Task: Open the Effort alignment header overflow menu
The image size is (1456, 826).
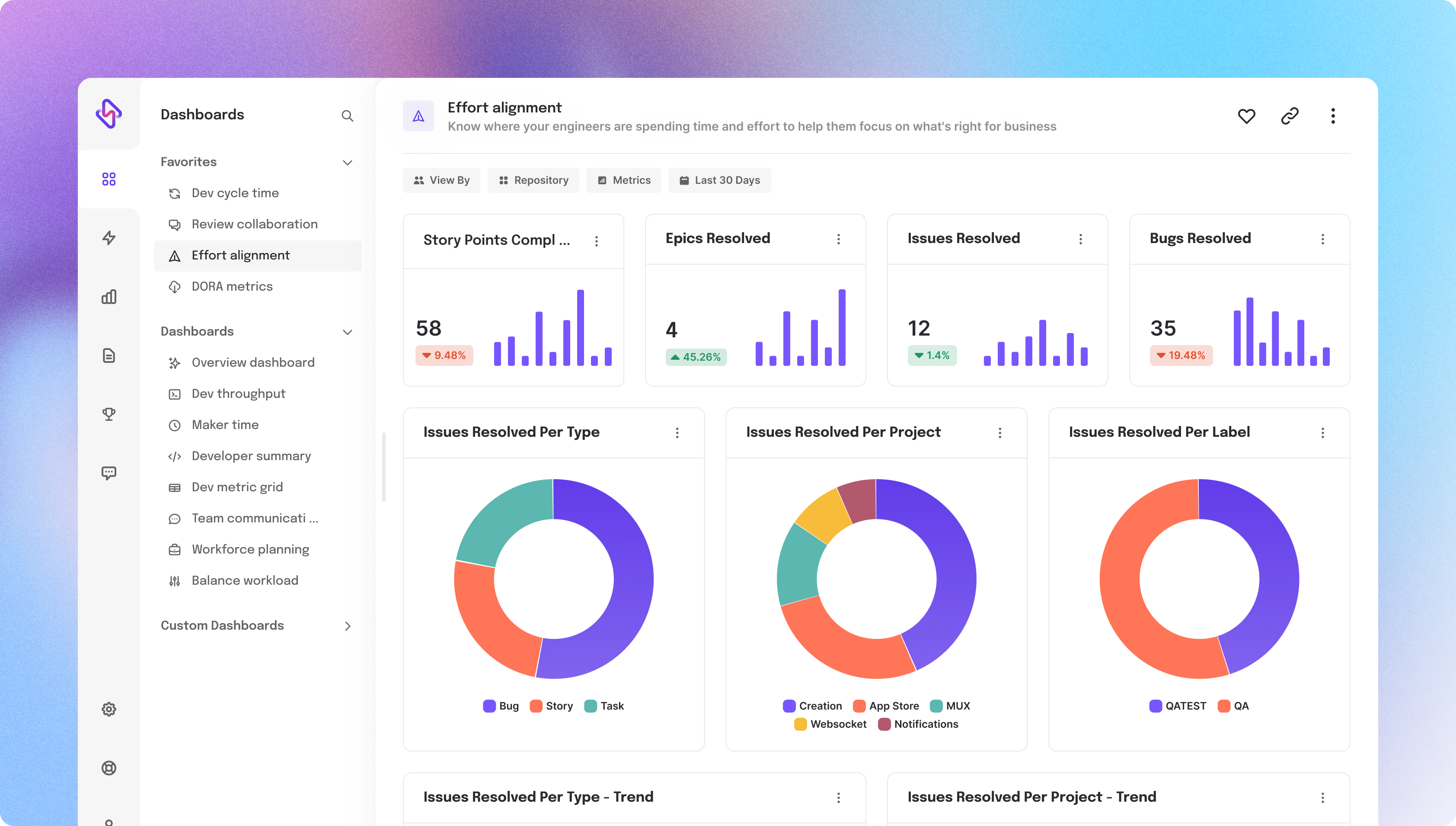Action: [1333, 116]
